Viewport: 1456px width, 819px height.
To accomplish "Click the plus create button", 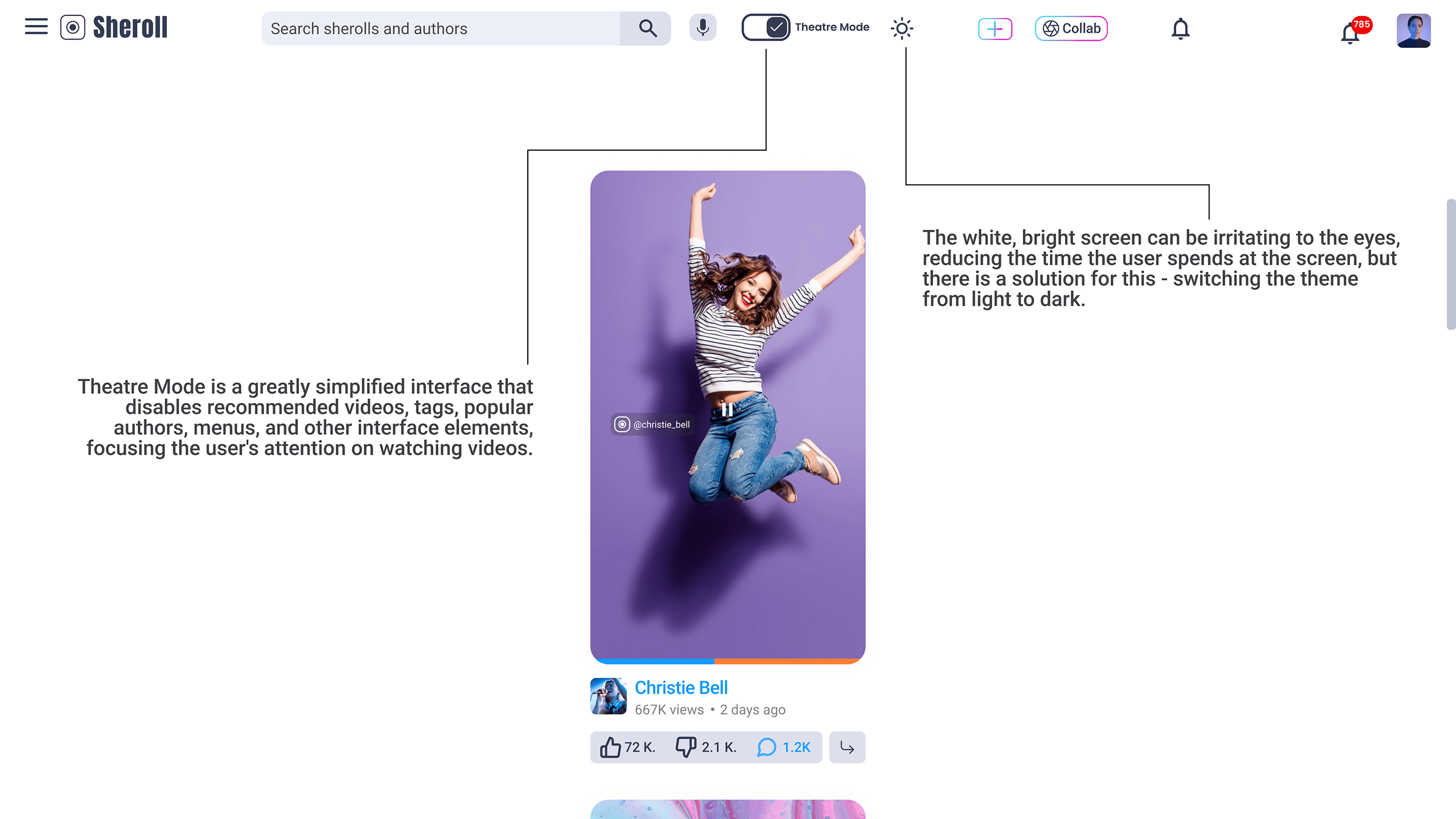I will [995, 29].
